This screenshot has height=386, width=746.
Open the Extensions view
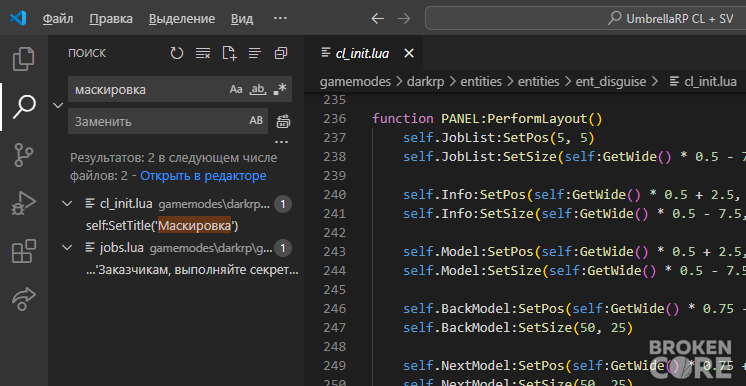(23, 251)
